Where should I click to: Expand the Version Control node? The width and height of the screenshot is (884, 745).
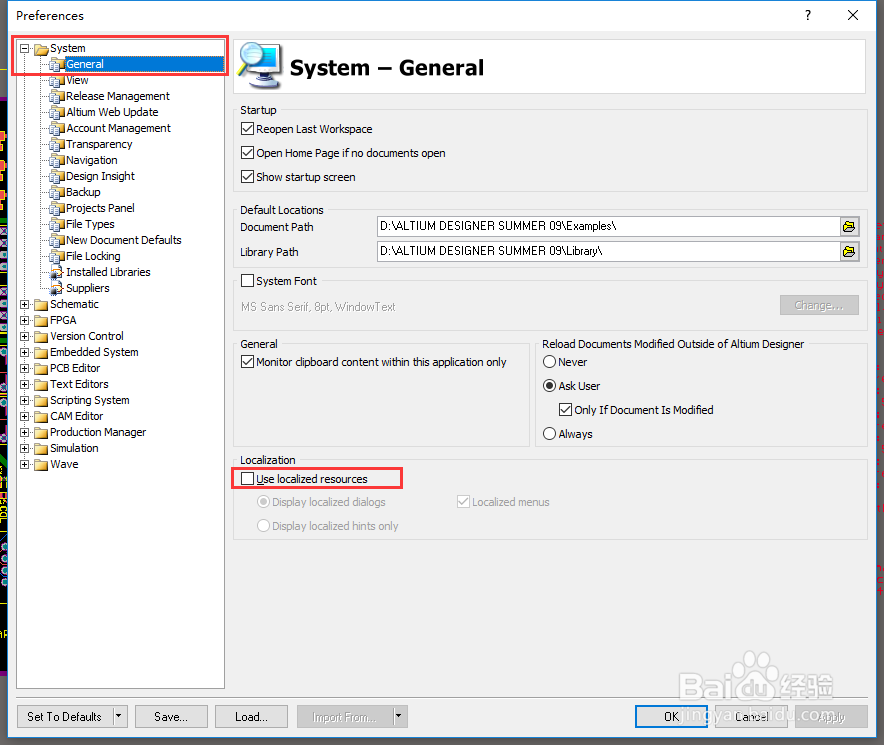pyautogui.click(x=24, y=337)
